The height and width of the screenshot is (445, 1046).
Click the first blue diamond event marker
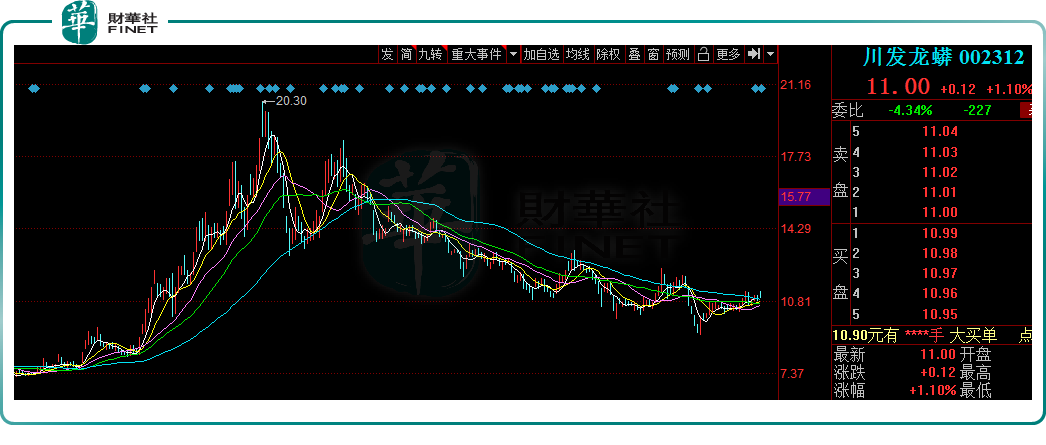click(x=34, y=89)
